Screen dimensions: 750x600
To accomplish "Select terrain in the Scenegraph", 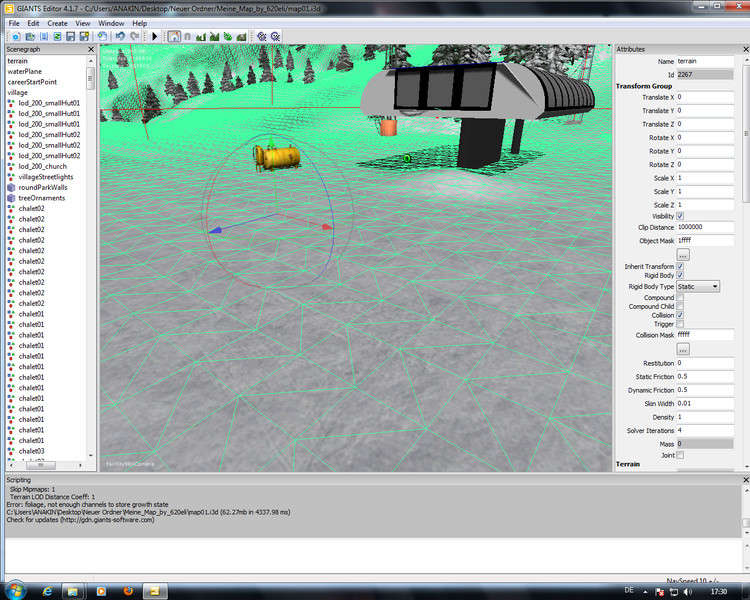I will point(18,61).
